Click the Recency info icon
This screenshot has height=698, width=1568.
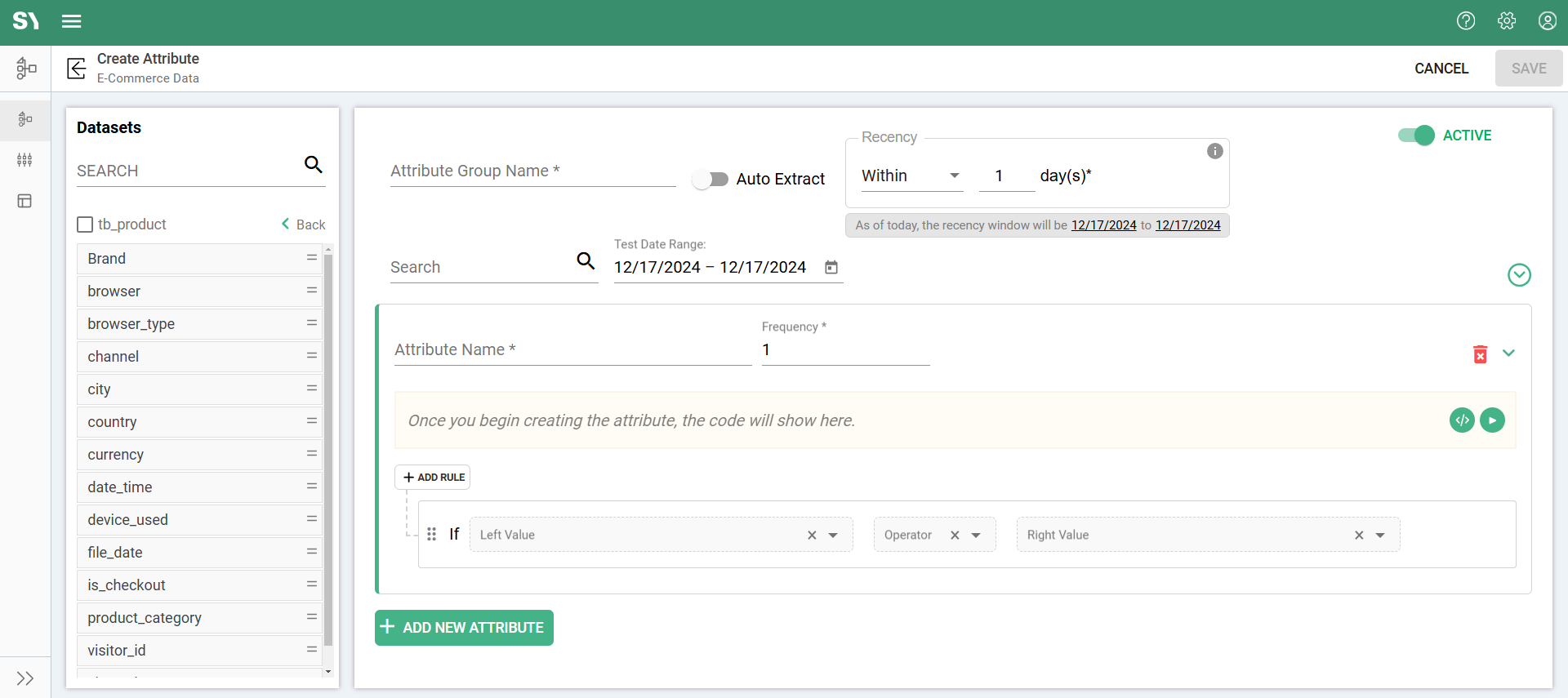coord(1215,151)
